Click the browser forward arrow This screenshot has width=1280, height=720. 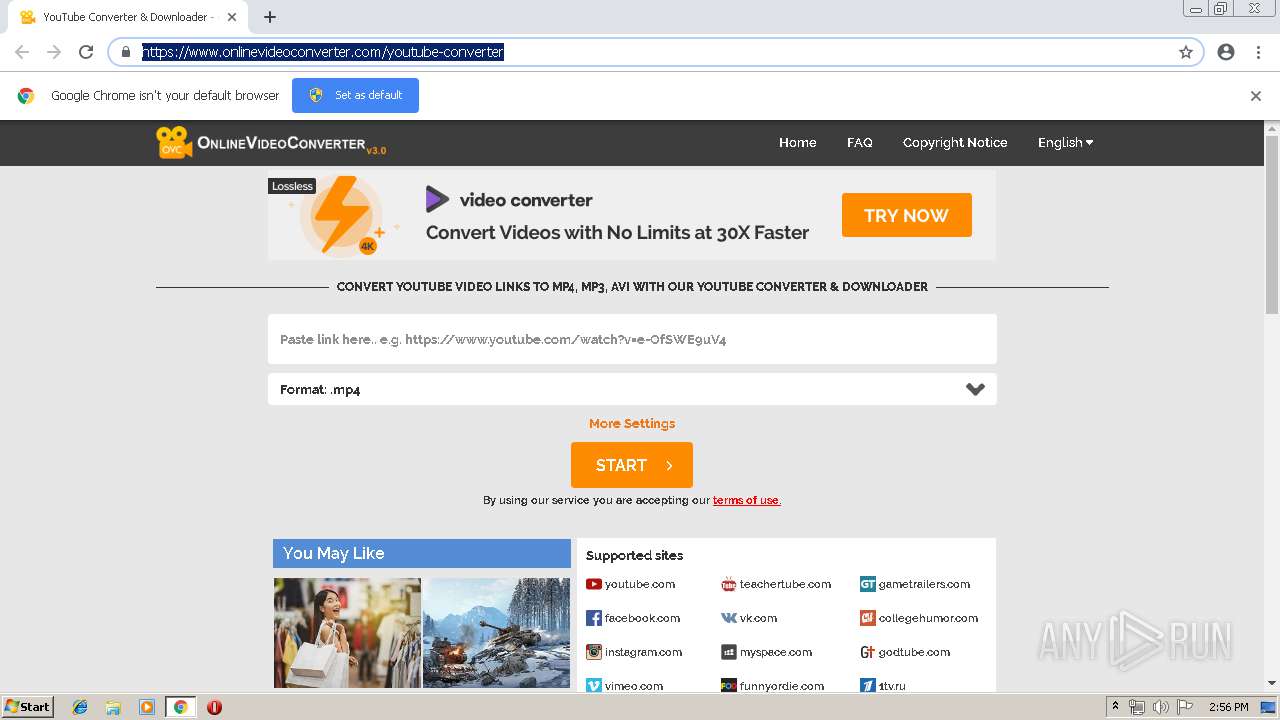click(54, 52)
